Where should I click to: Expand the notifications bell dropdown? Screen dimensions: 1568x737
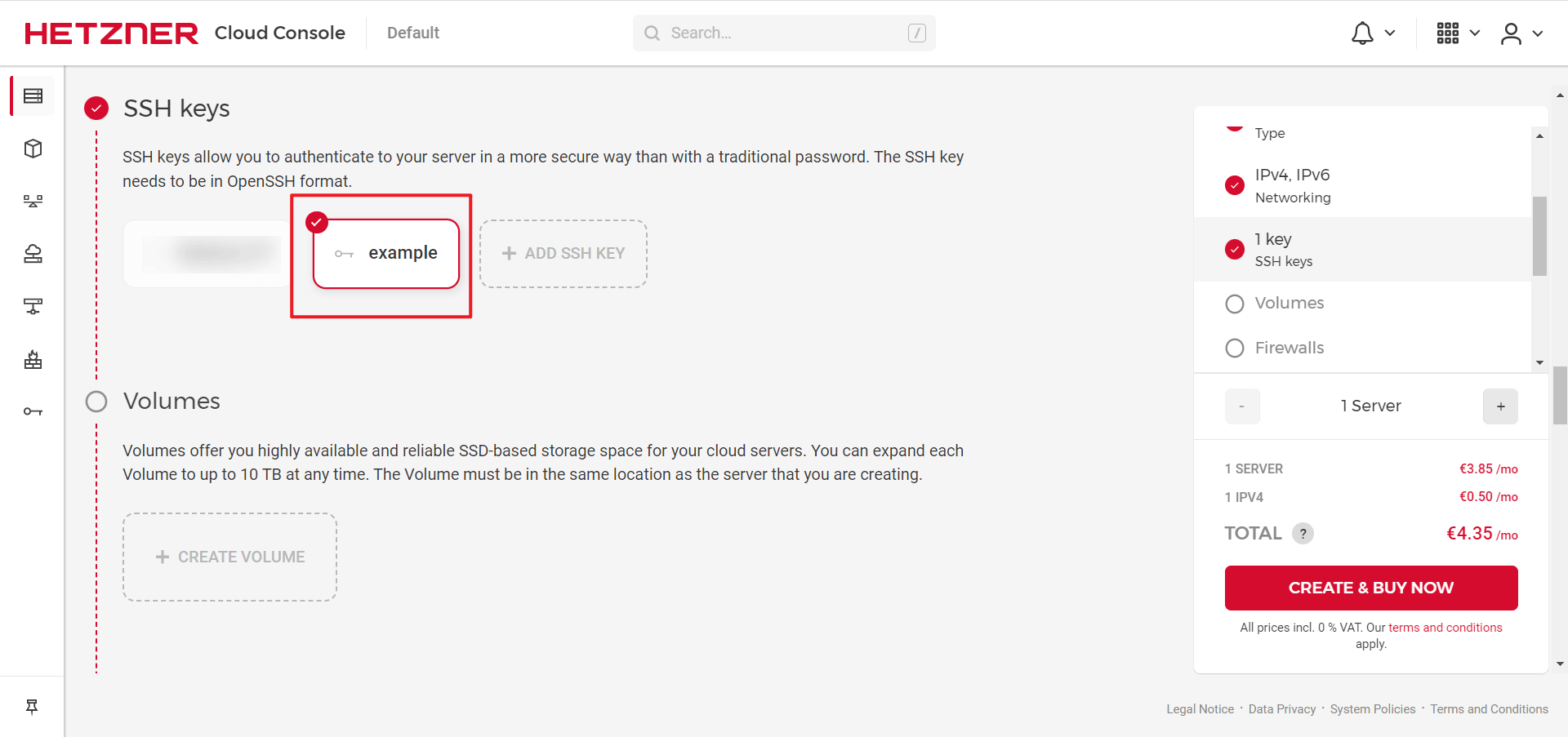click(x=1373, y=33)
